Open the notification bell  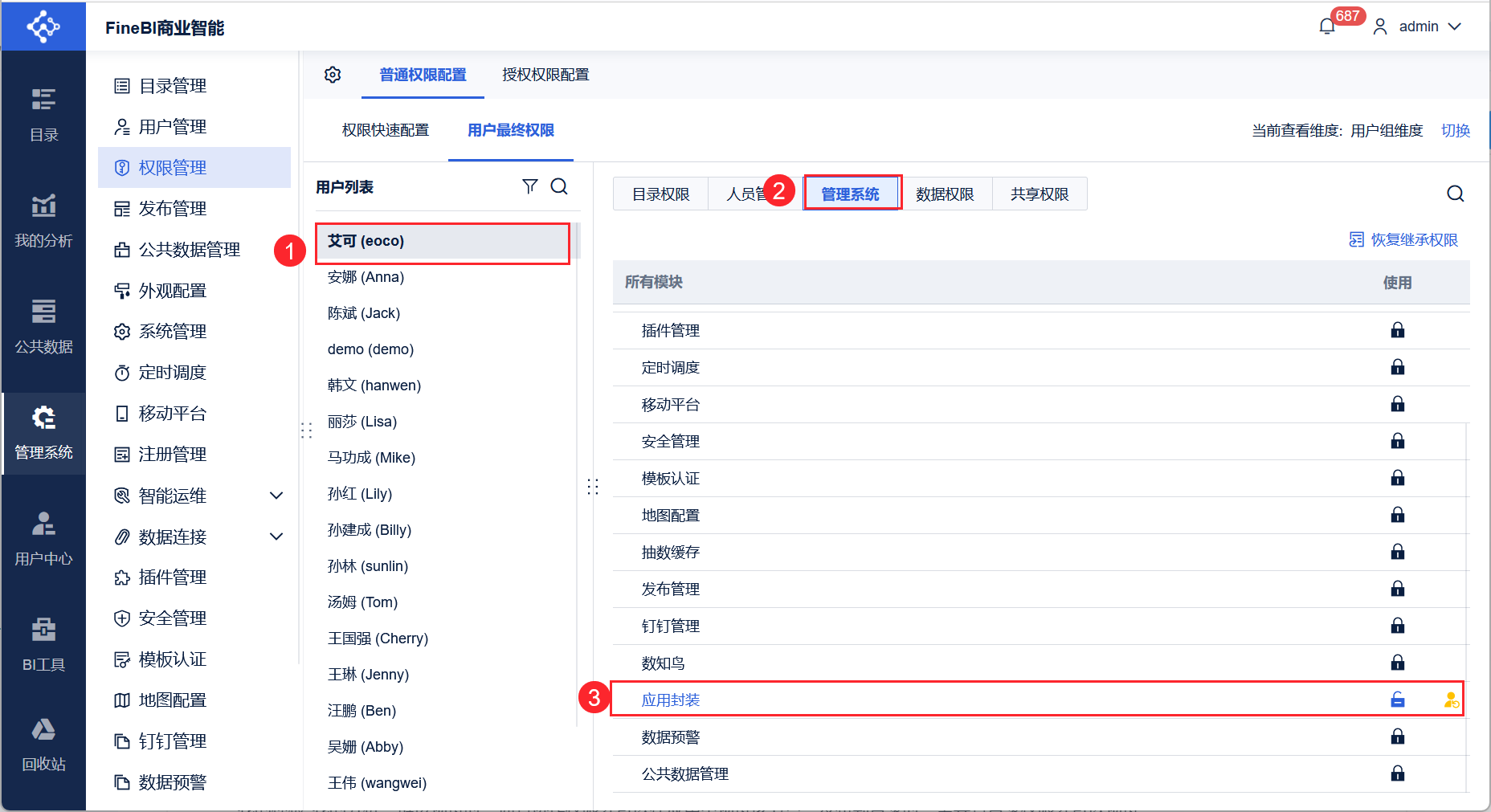(1327, 27)
